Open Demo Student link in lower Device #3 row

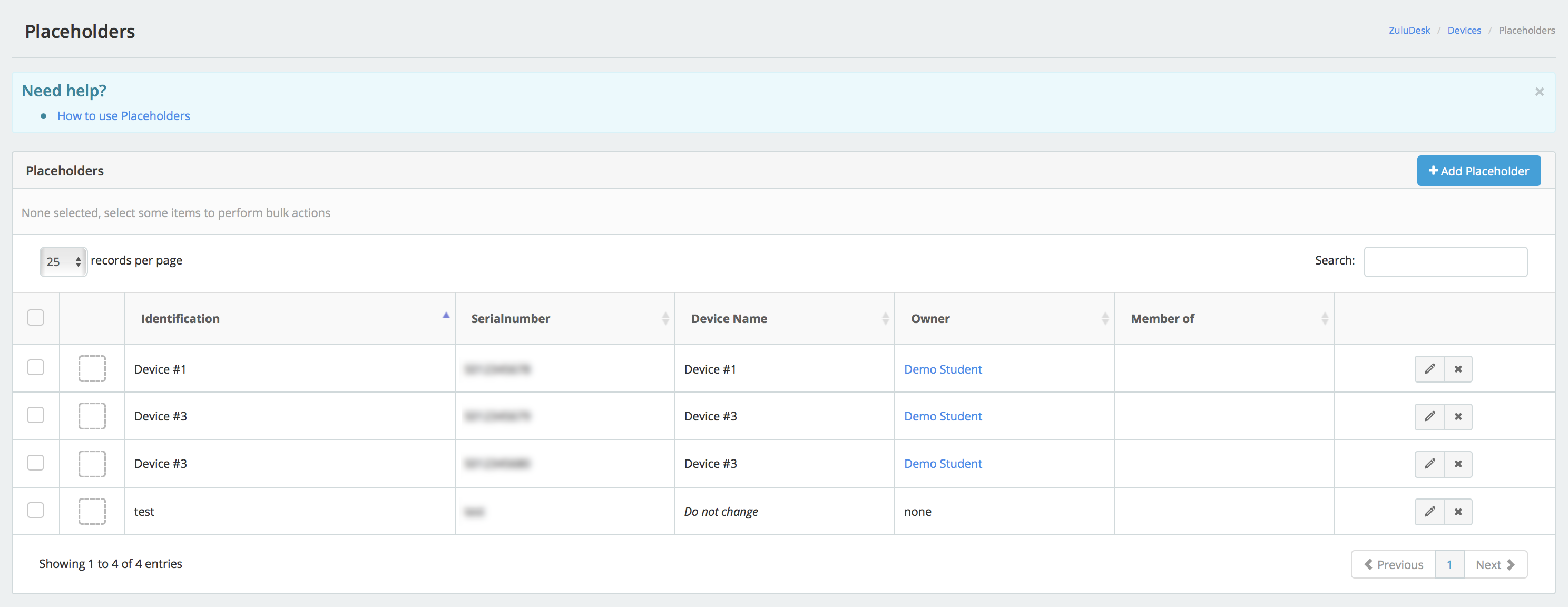coord(943,464)
